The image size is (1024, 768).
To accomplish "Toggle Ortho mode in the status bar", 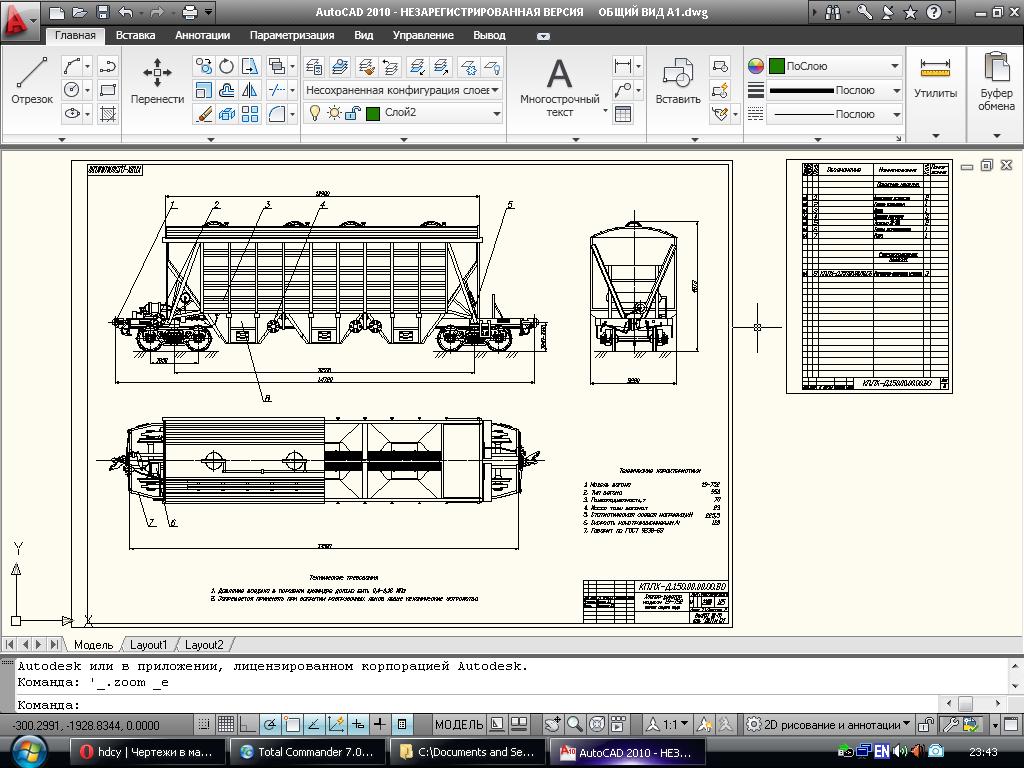I will click(248, 724).
